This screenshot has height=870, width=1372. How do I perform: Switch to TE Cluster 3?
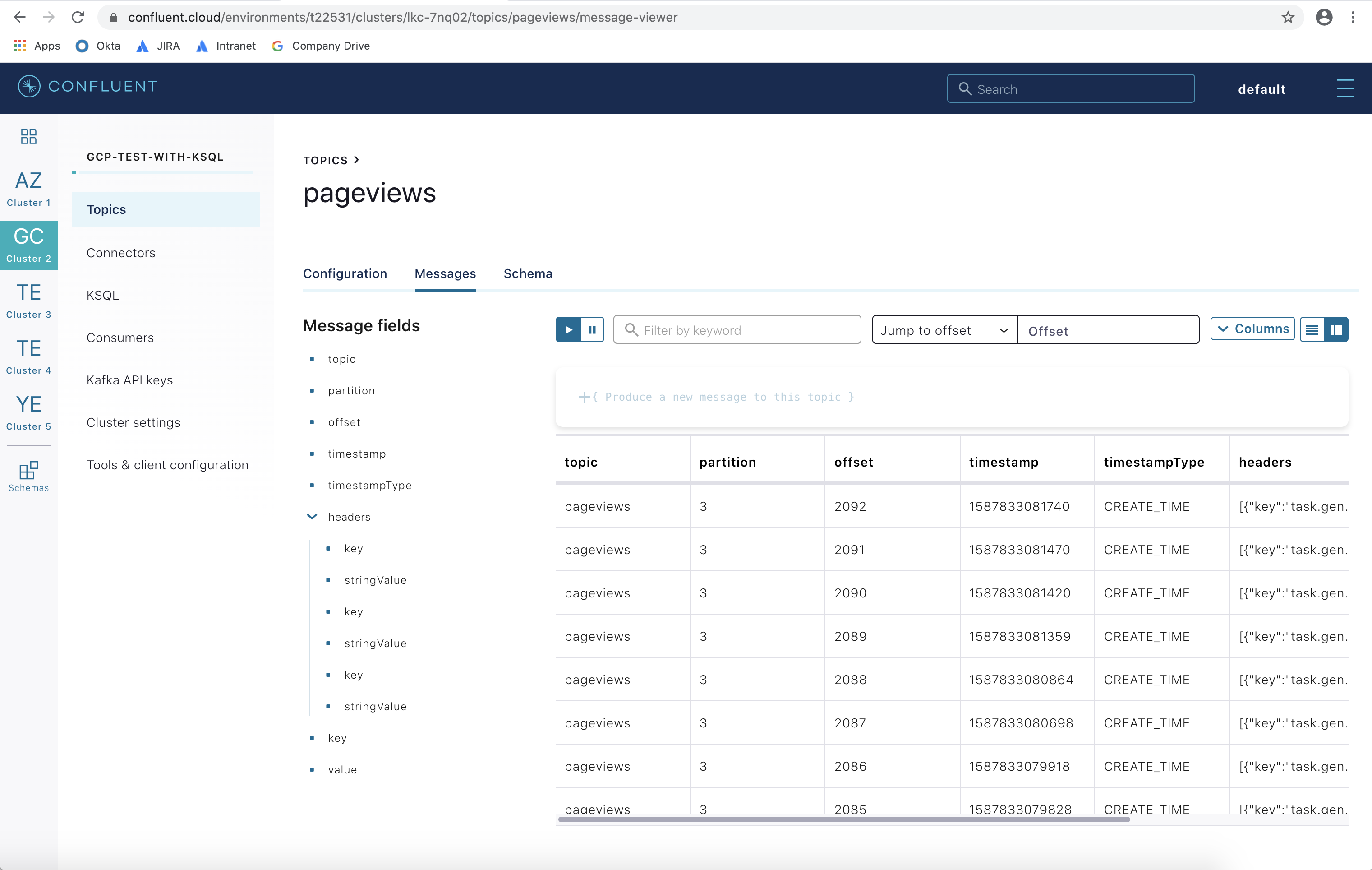point(28,301)
